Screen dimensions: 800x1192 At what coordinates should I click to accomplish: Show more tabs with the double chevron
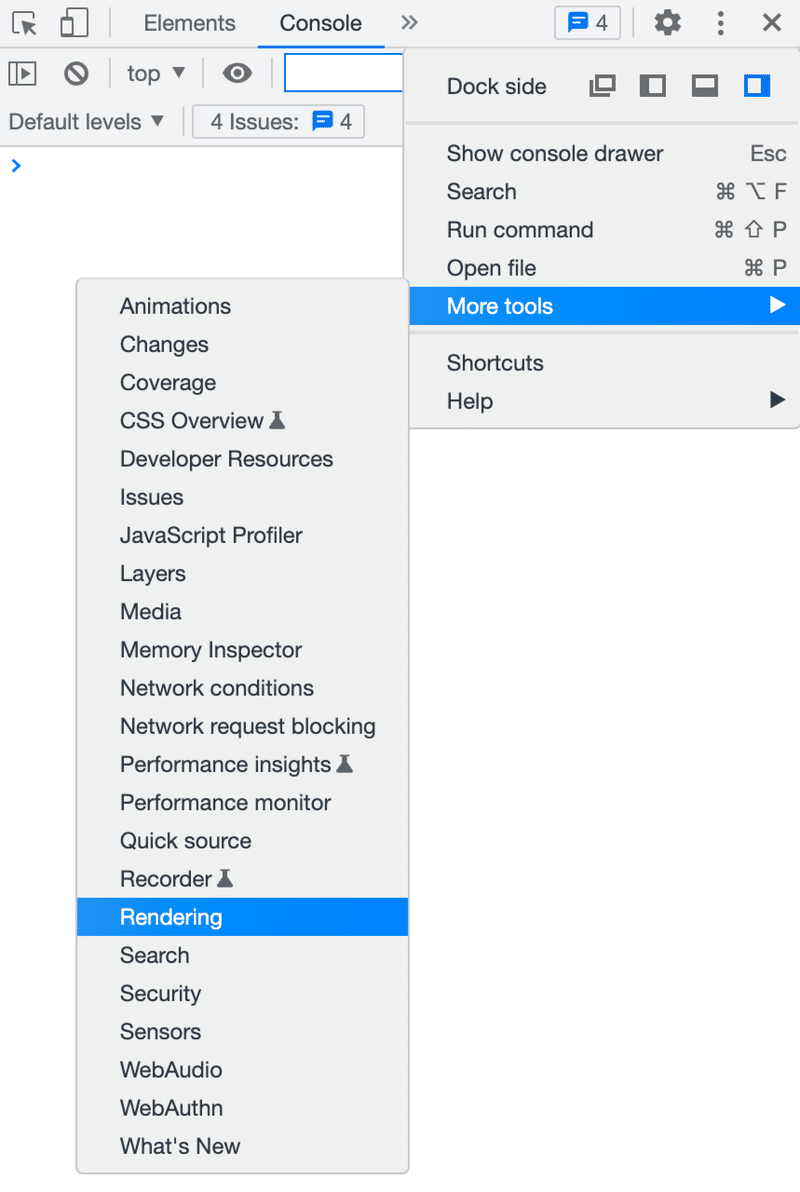click(x=409, y=23)
